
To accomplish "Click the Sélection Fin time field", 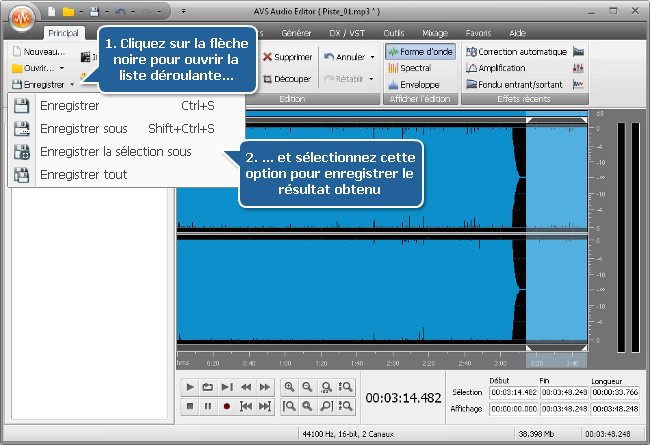I will pos(564,392).
